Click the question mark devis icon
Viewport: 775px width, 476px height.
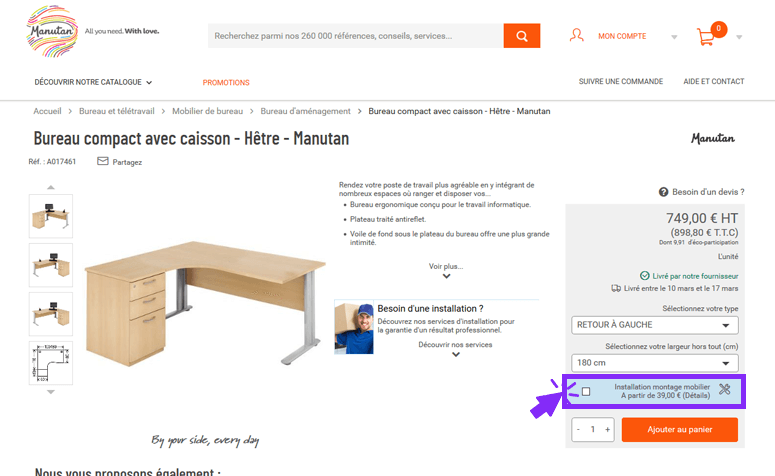click(663, 192)
